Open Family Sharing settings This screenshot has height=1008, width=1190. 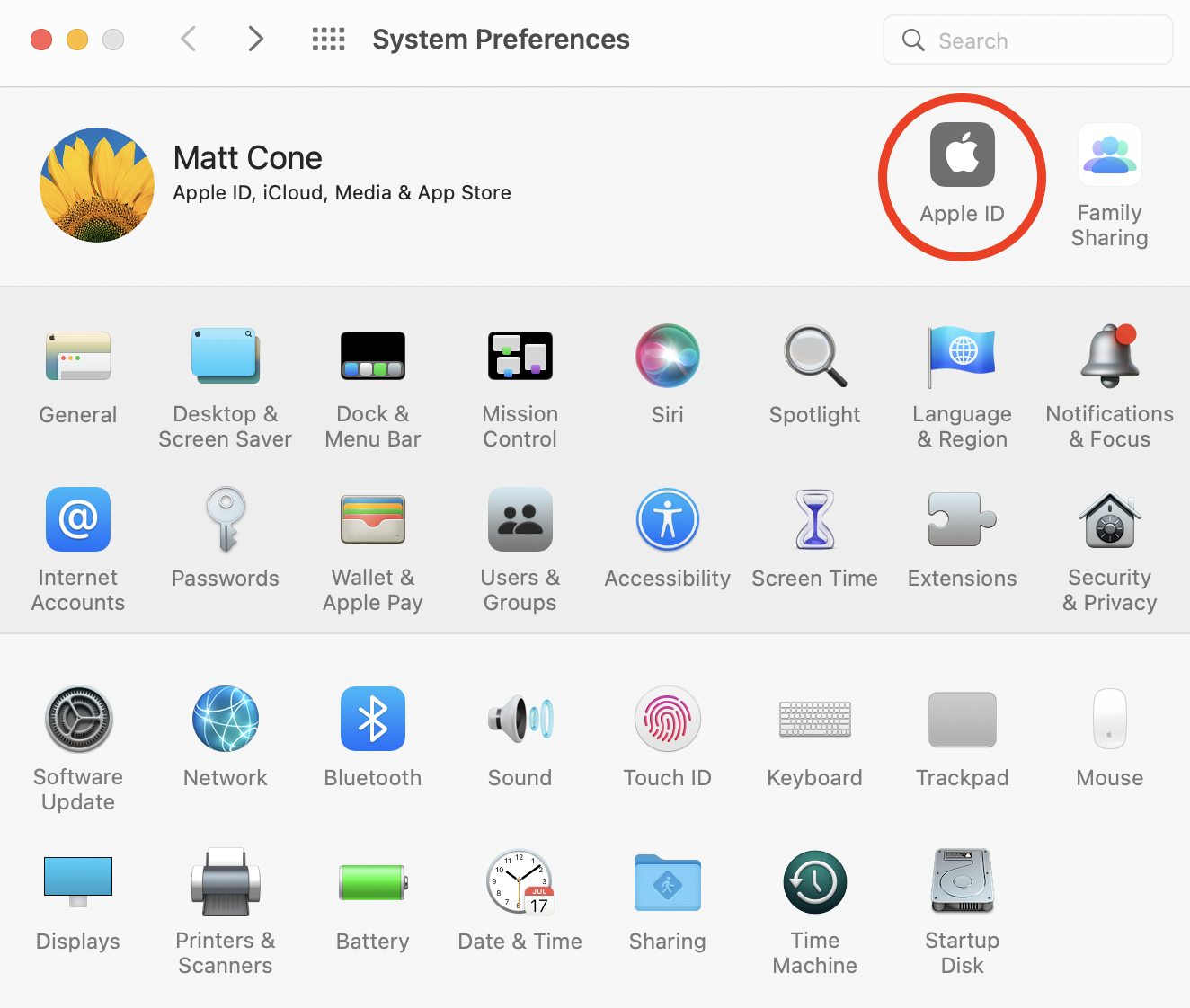1109,155
